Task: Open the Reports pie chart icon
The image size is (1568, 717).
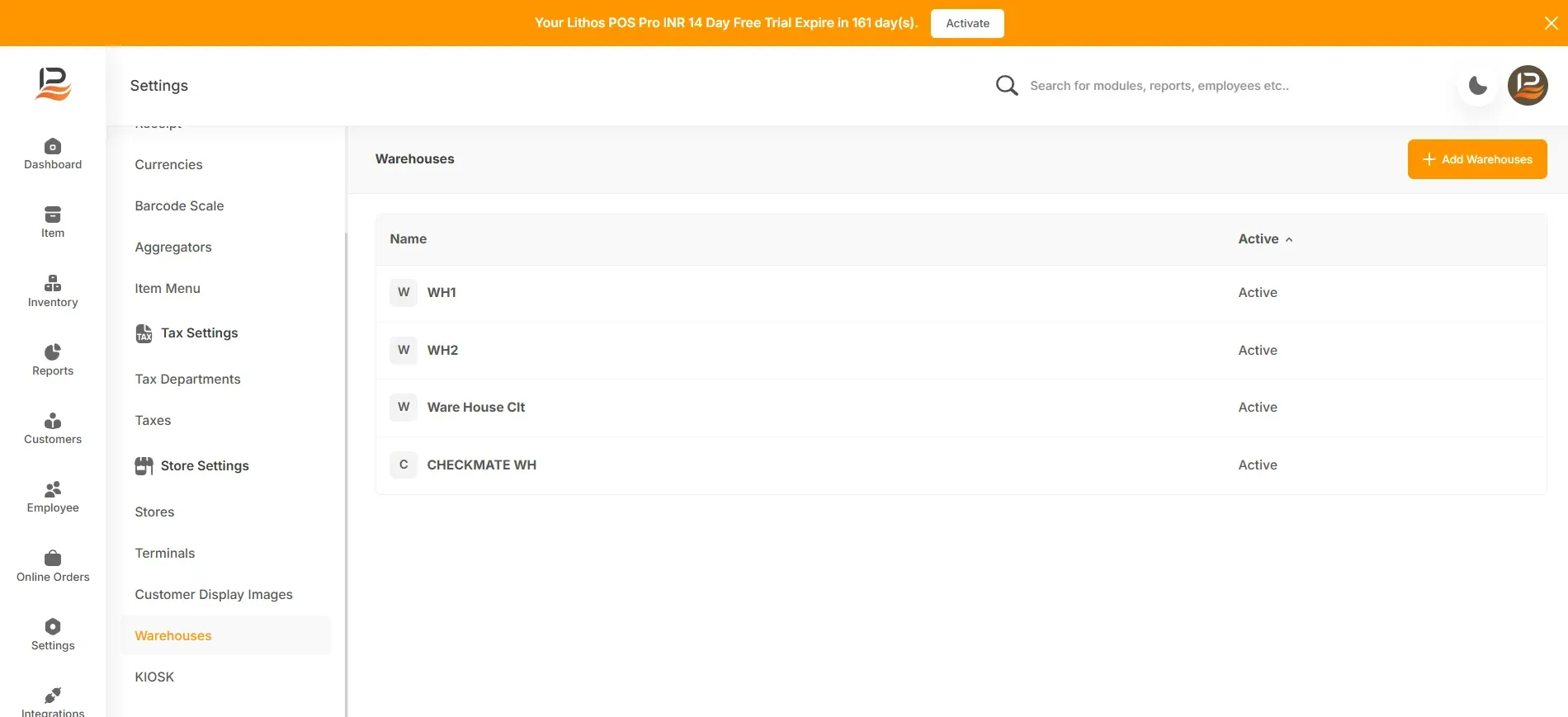Action: coord(53,352)
